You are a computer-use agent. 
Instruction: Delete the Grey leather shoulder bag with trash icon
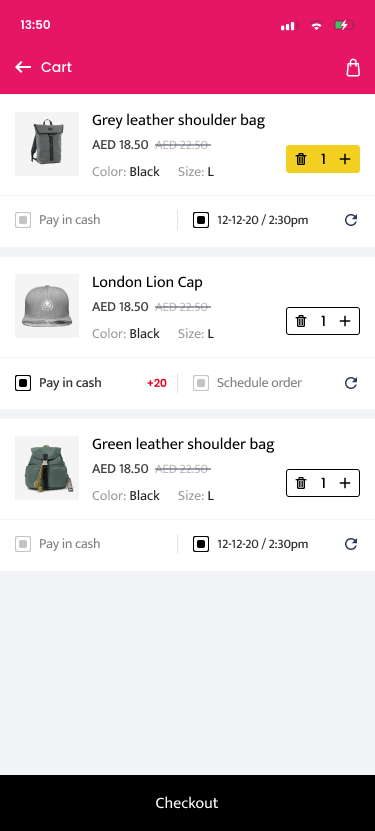click(x=301, y=159)
